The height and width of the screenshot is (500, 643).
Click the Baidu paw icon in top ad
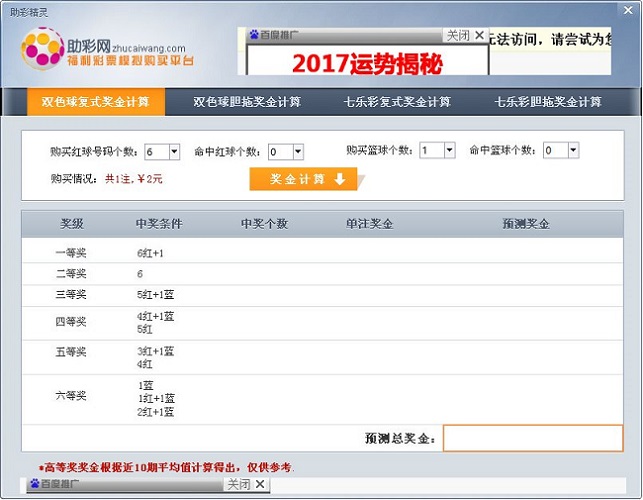pos(254,35)
